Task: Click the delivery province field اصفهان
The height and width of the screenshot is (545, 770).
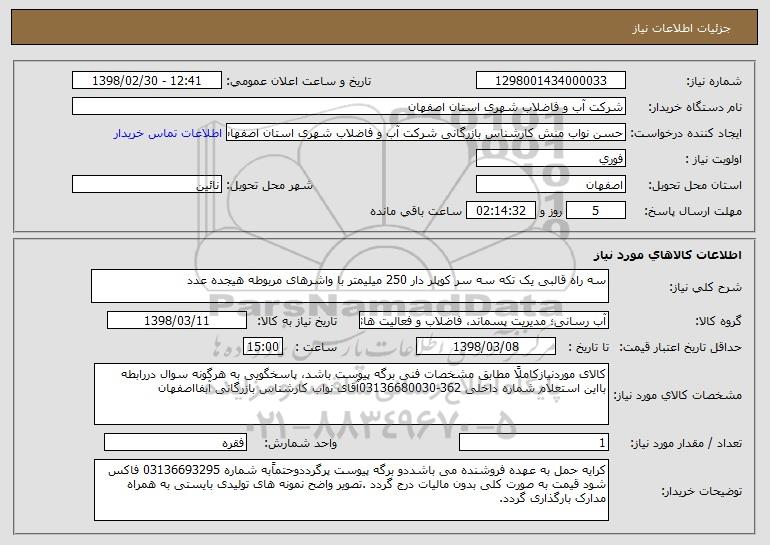Action: pyautogui.click(x=550, y=185)
